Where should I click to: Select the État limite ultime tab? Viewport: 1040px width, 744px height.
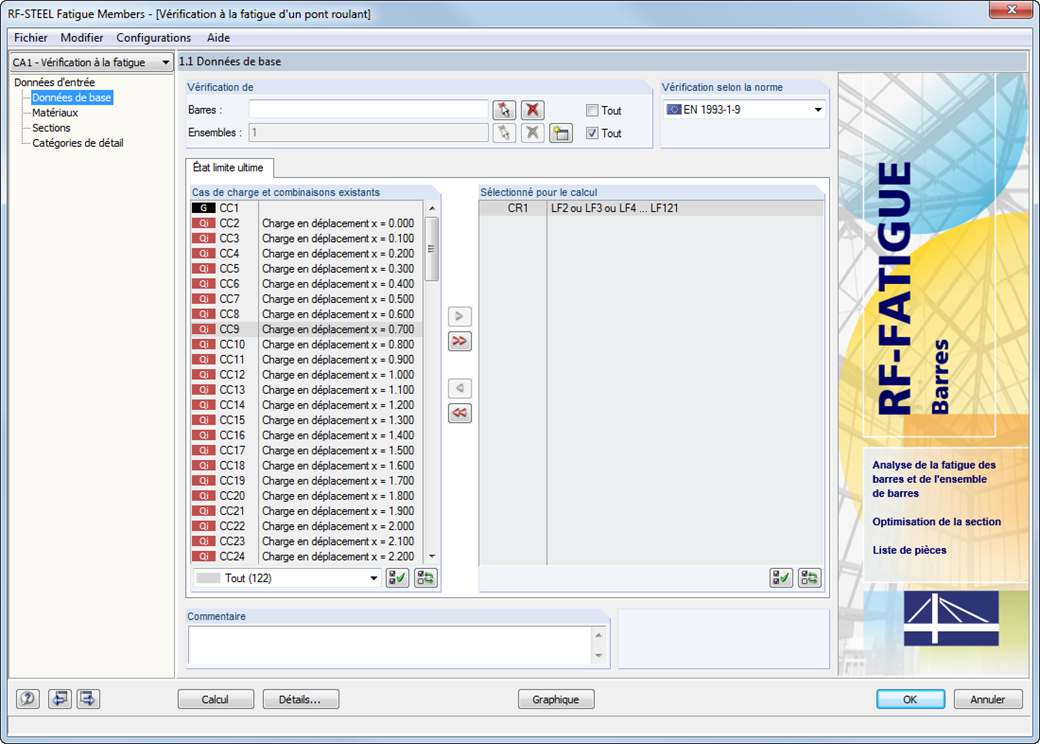(x=229, y=168)
